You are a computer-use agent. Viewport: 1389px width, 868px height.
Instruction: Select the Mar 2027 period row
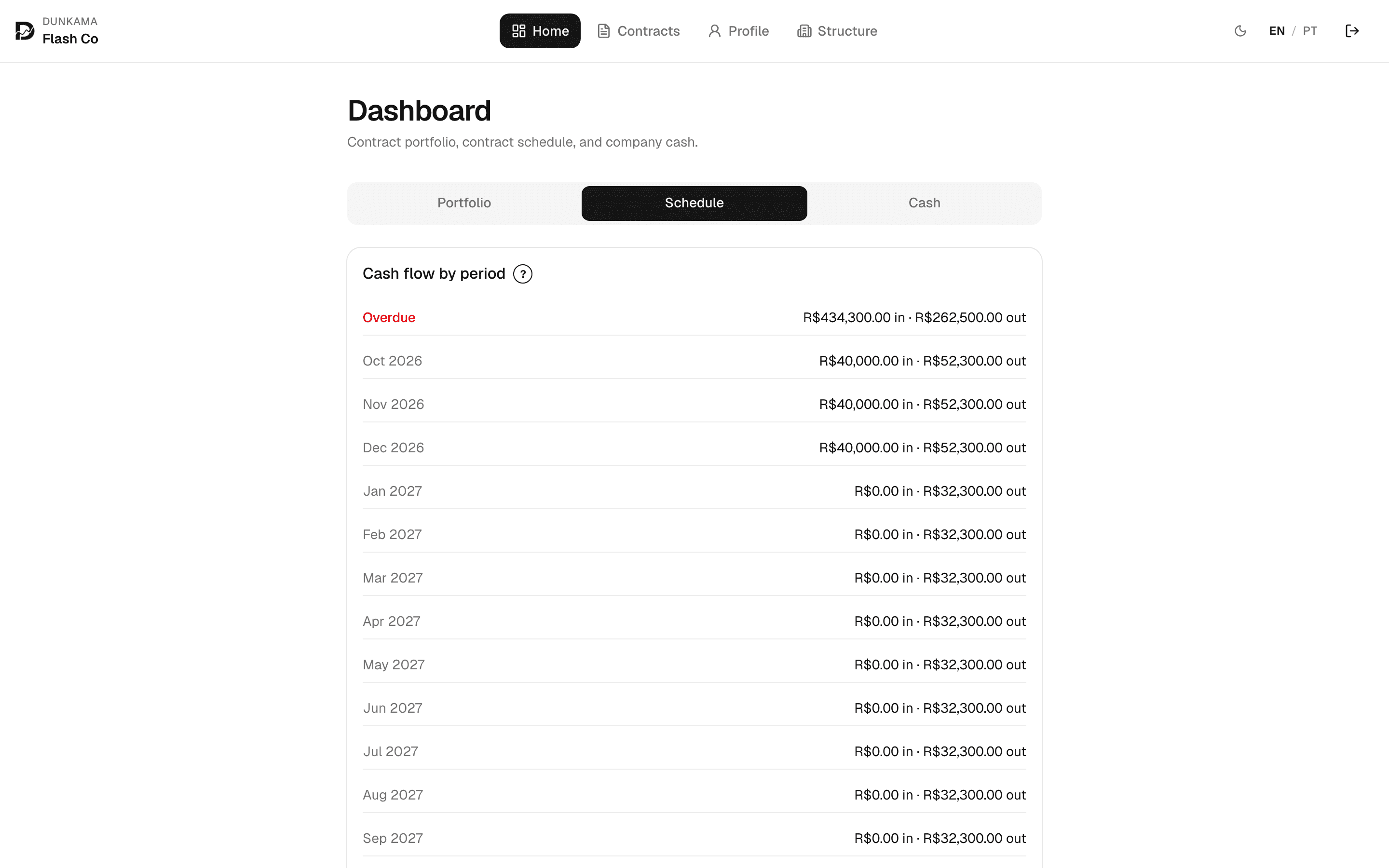pos(694,578)
